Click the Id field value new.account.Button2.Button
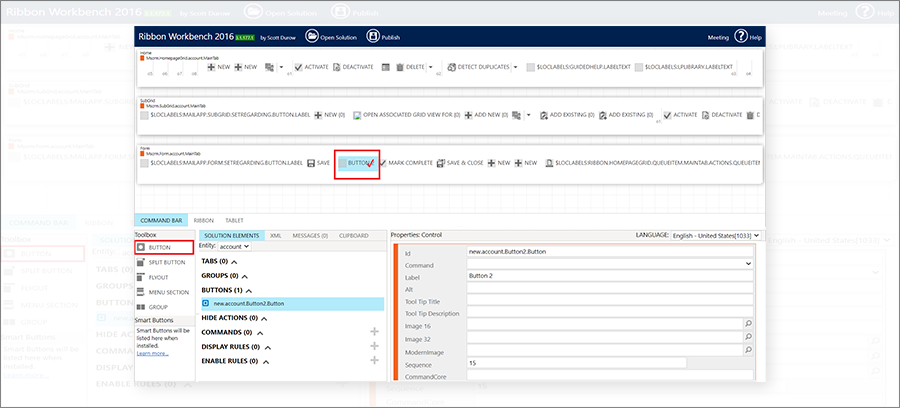 pos(610,251)
